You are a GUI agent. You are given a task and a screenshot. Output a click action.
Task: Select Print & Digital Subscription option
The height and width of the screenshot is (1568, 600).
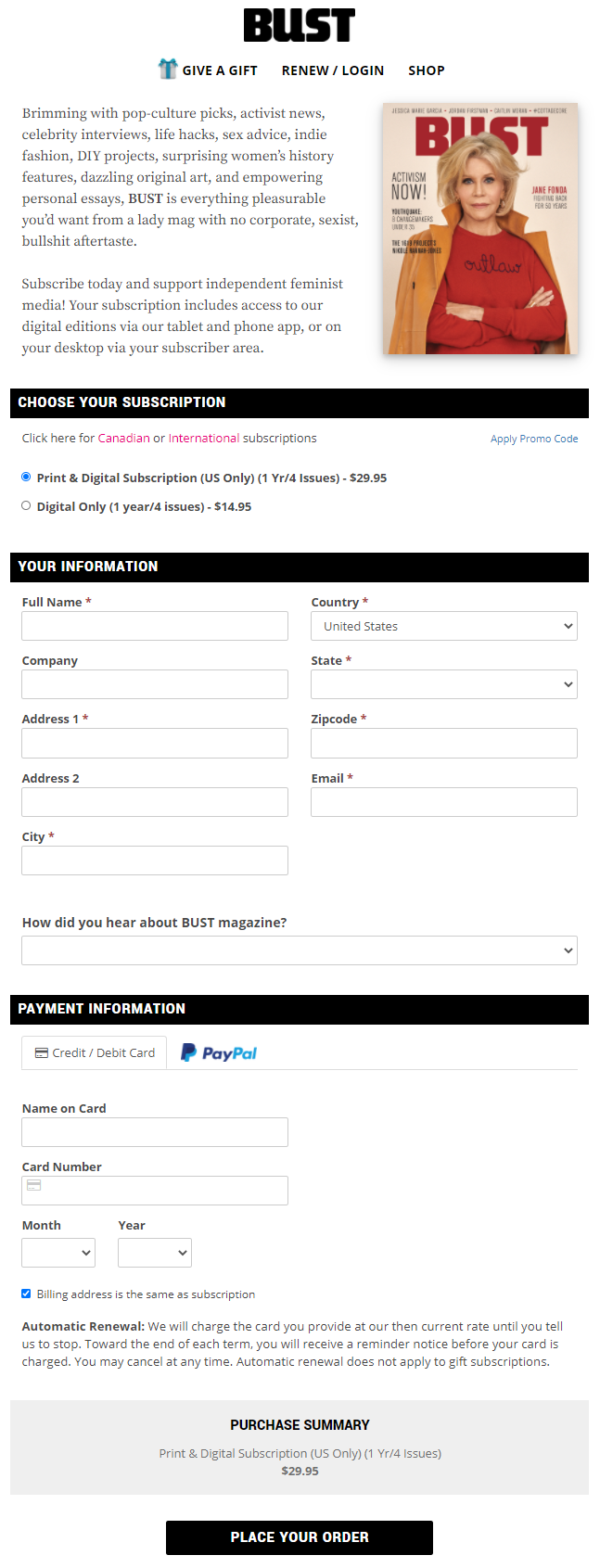coord(26,477)
